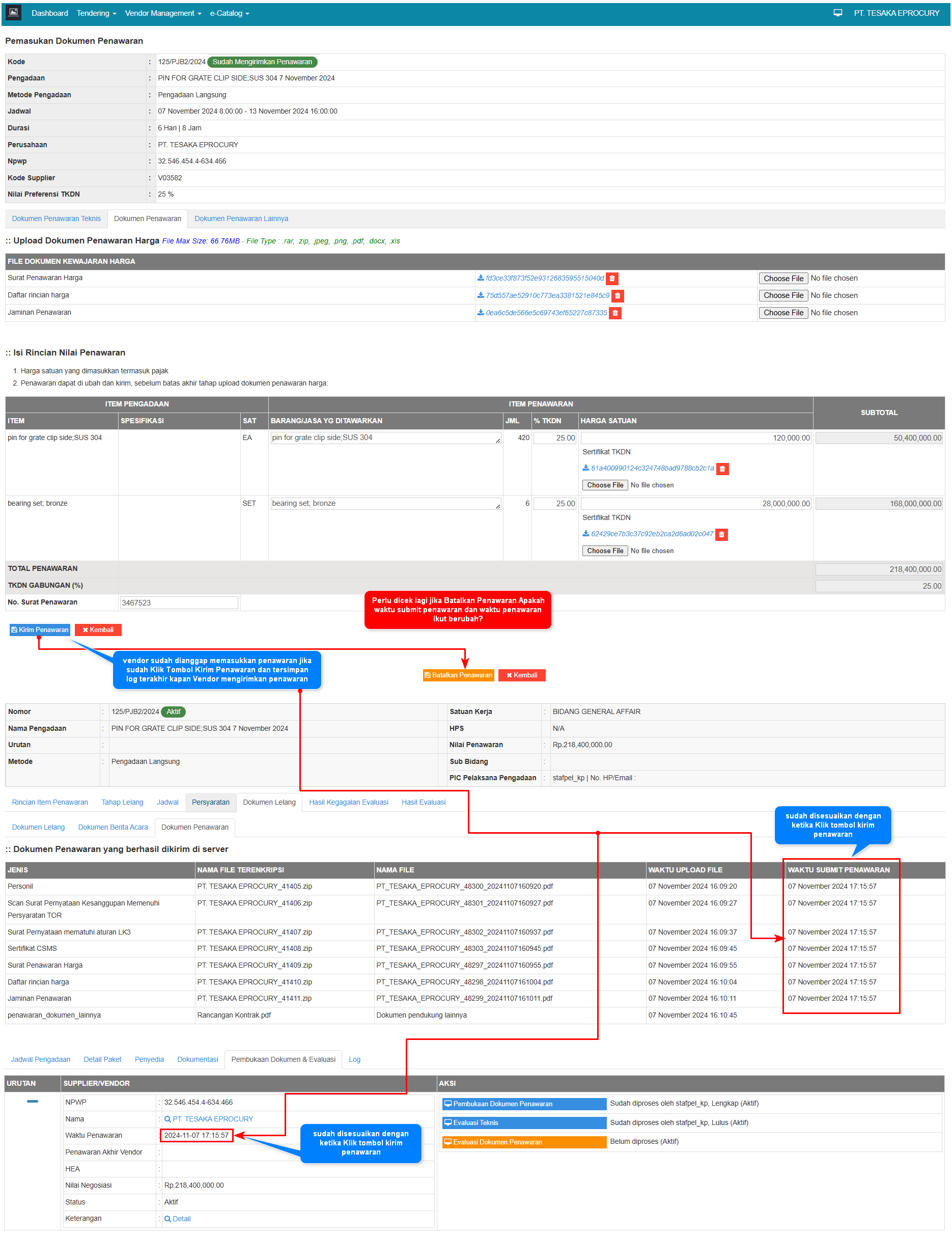
Task: Click magnifier Detail link in Keterangan row
Action: (177, 1219)
